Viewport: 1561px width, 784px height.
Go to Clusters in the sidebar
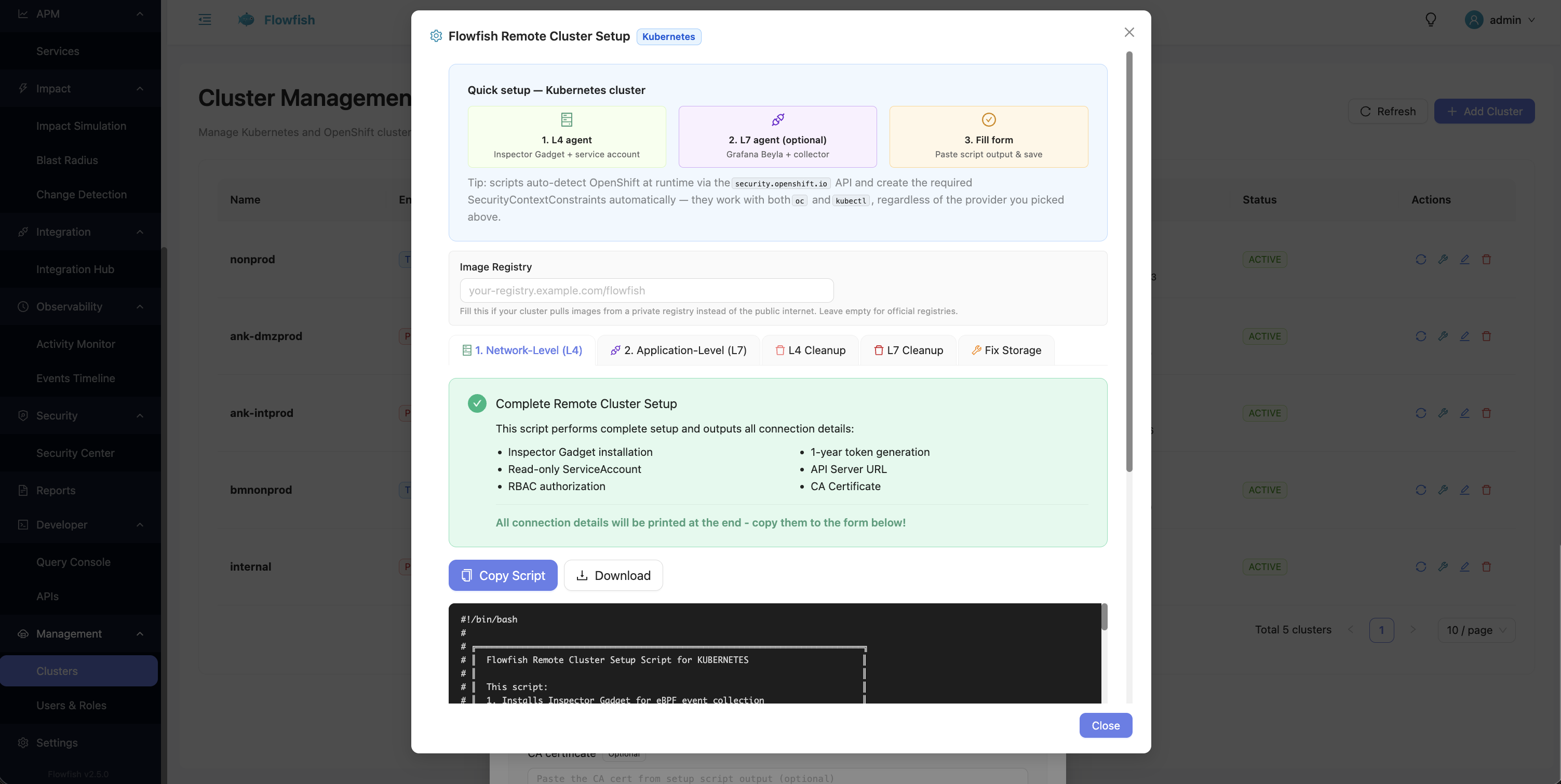point(79,671)
